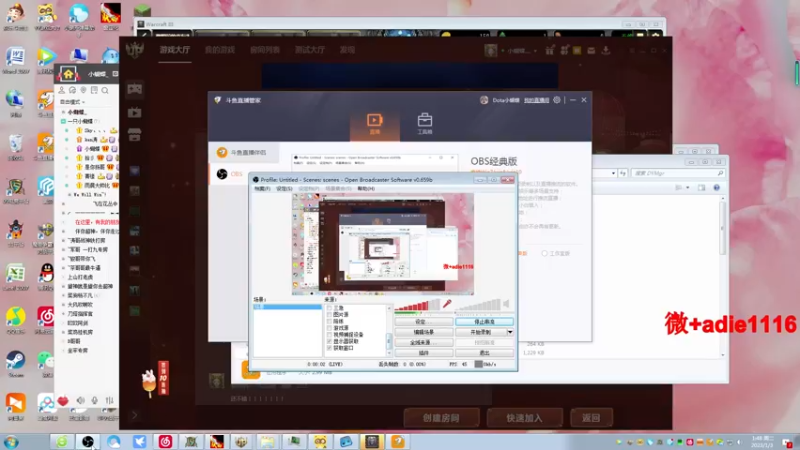Open the 设定(S) menu in OBS

click(x=284, y=189)
